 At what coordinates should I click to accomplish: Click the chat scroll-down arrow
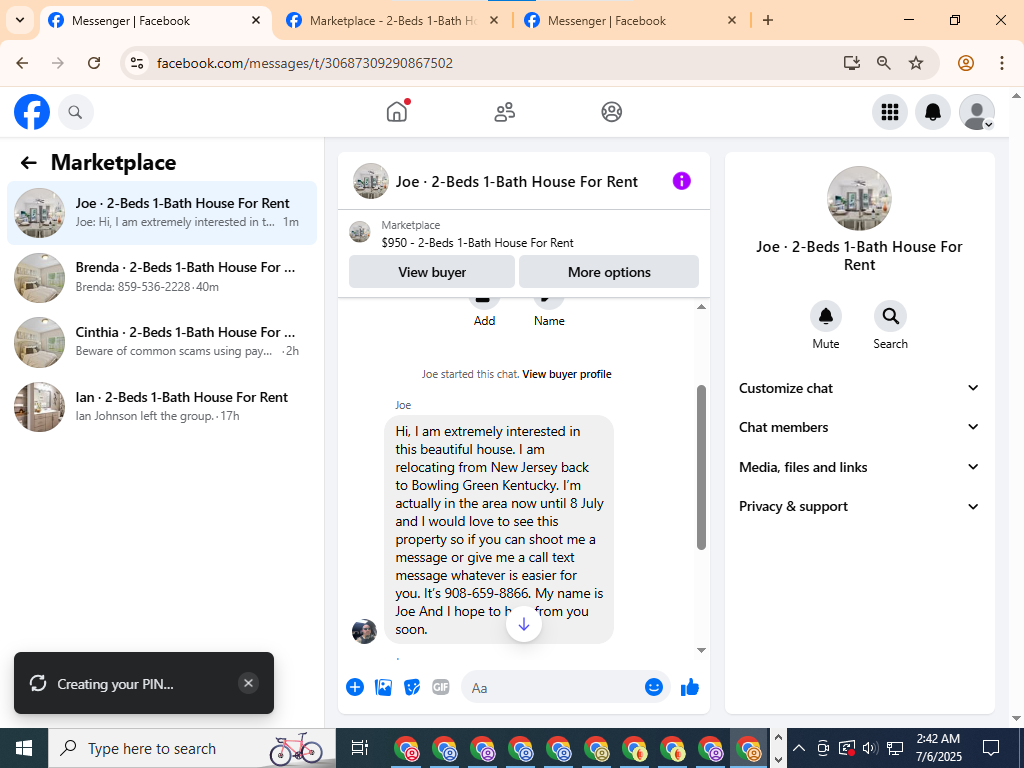coord(701,650)
